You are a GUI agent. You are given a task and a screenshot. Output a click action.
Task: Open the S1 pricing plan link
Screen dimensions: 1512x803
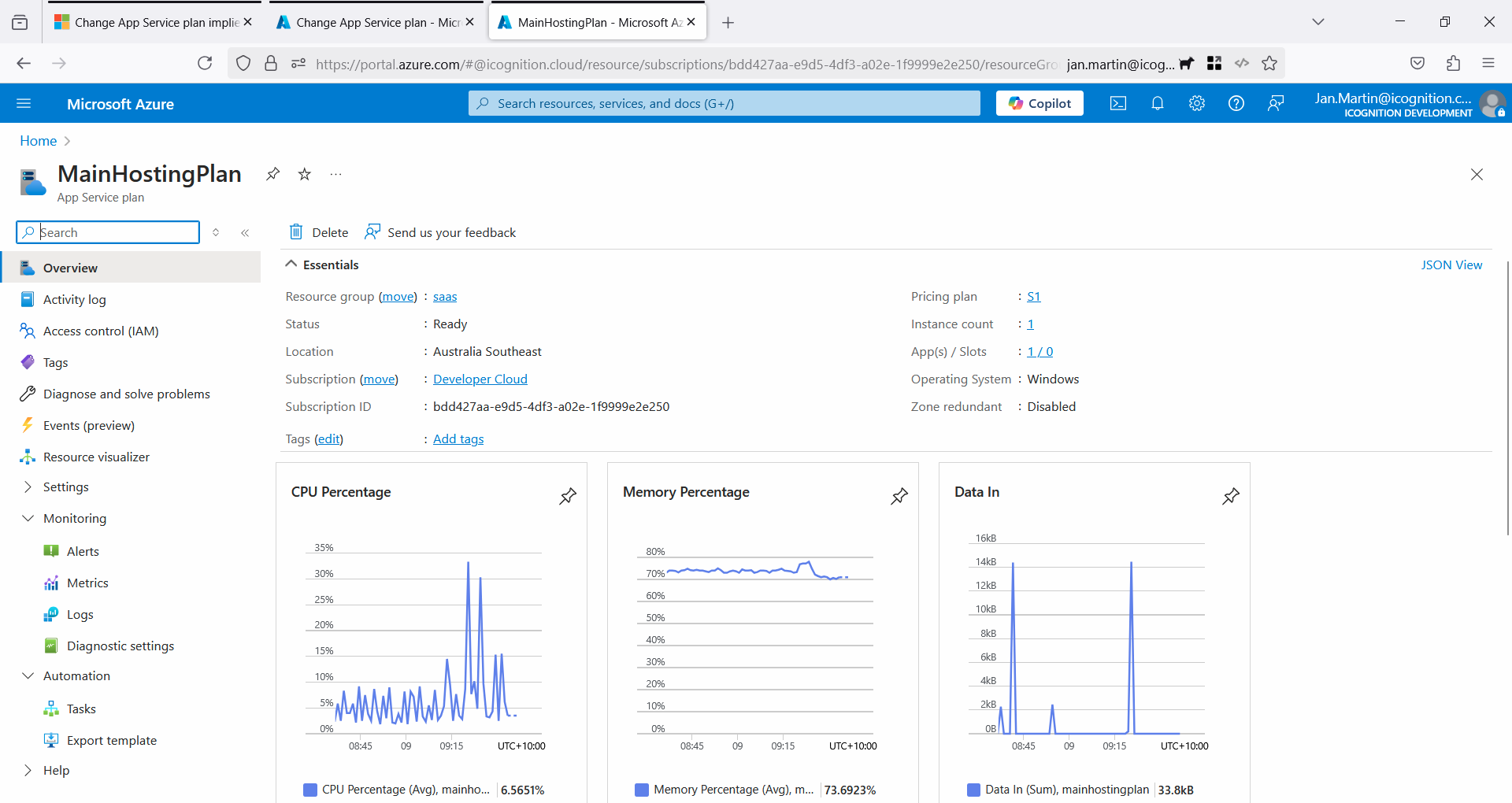1034,296
